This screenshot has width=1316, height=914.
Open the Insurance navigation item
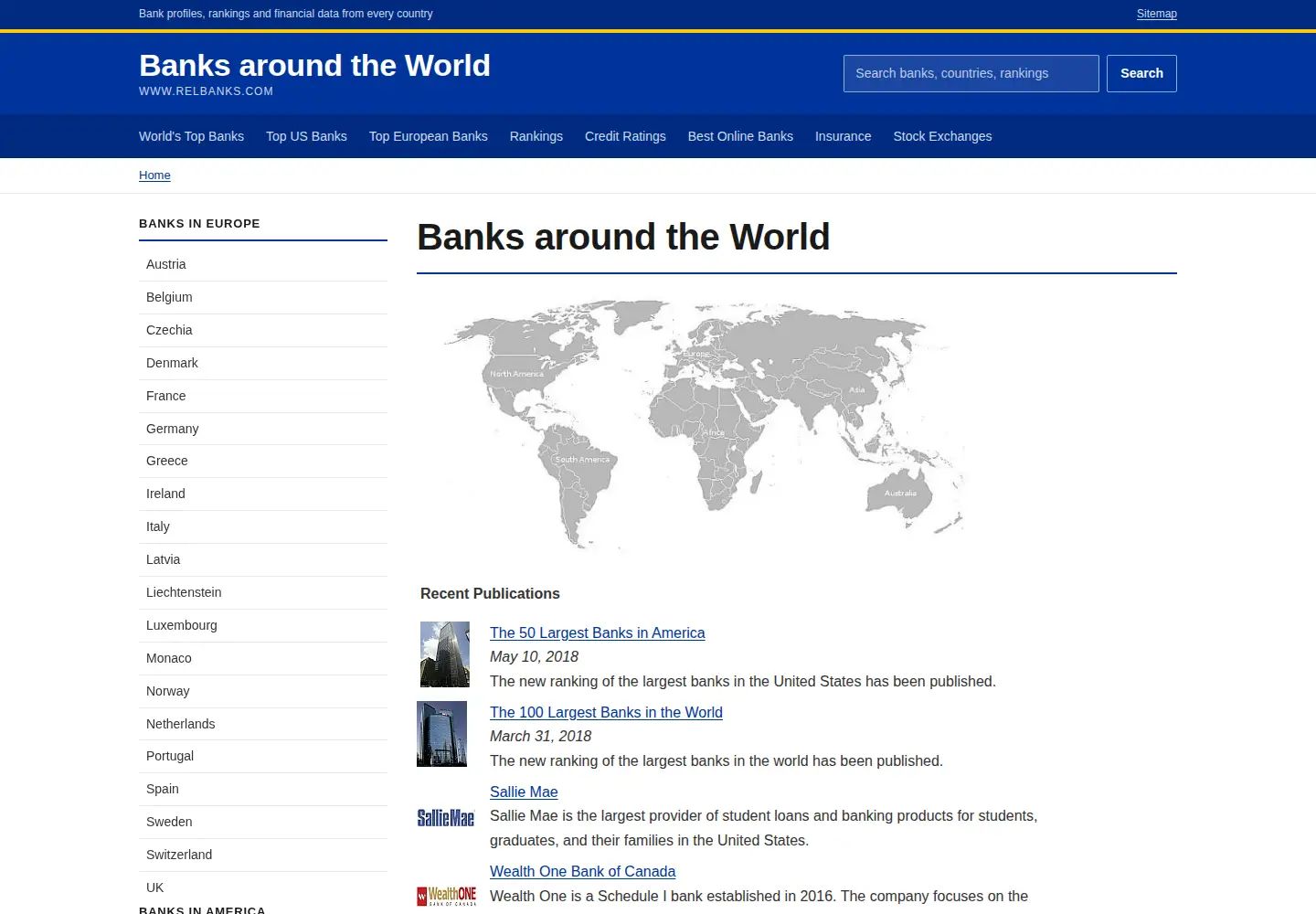[843, 136]
